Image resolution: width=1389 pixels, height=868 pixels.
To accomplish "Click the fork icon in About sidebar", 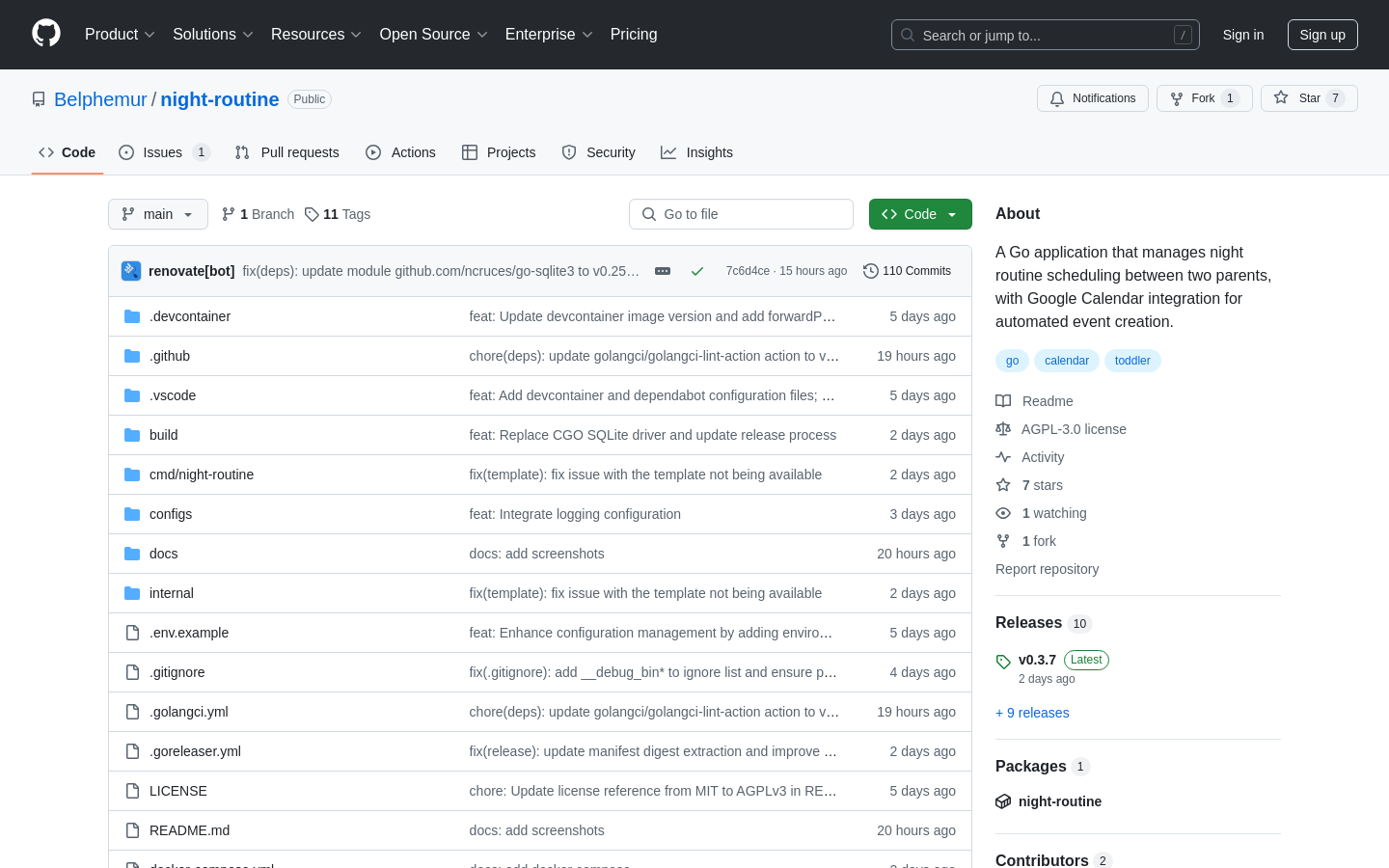I will [x=1003, y=541].
